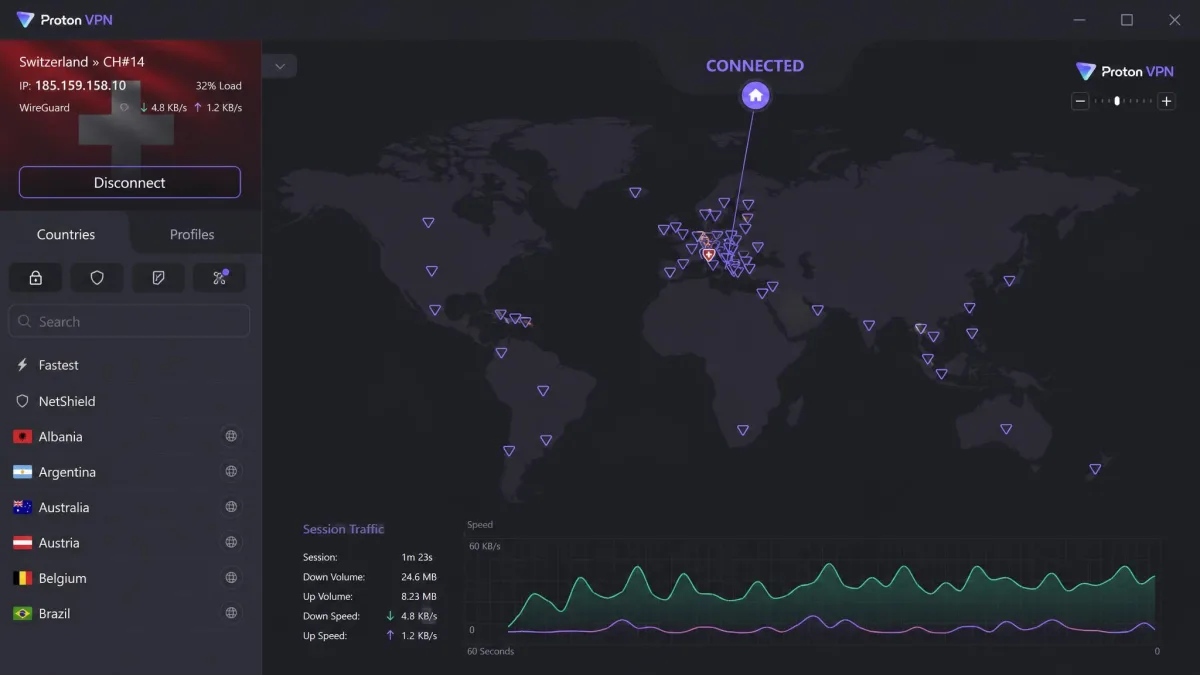Click the Disconnect button
This screenshot has height=675, width=1200.
tap(130, 182)
